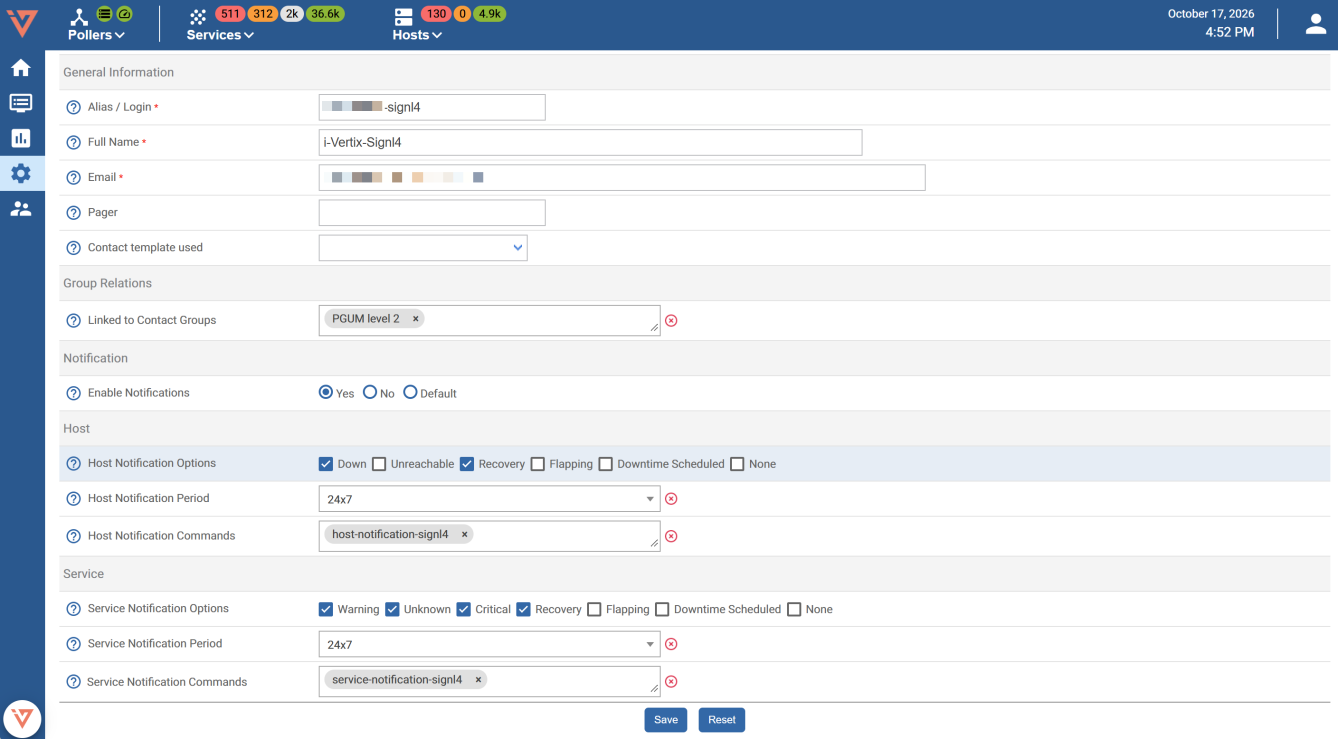The width and height of the screenshot is (1338, 739).
Task: Open the Configuration gear in sidebar
Action: 21,173
